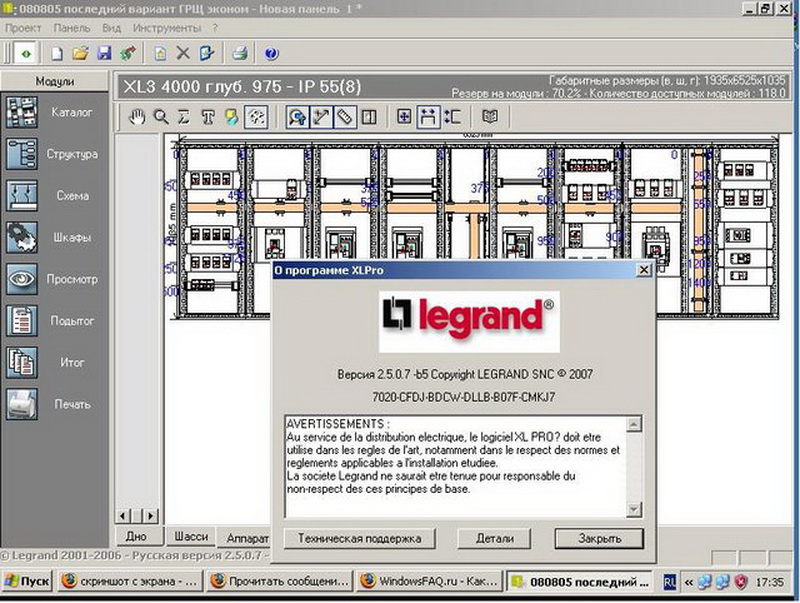Toggle the dotted snap tool button
800x603 pixels.
[x=256, y=117]
